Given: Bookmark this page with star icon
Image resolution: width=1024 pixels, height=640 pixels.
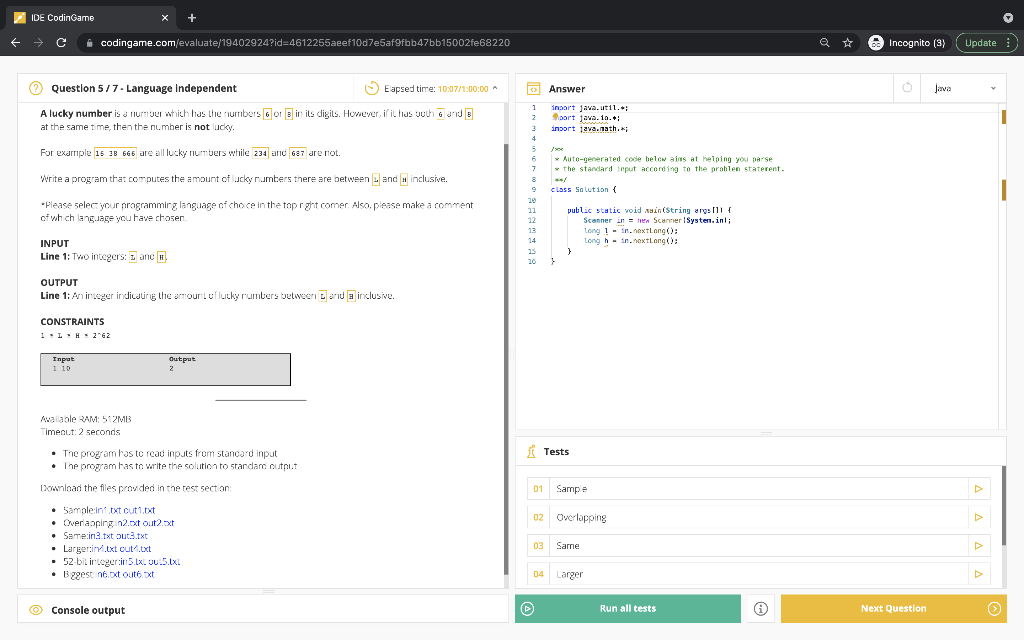Looking at the screenshot, I should coord(847,43).
